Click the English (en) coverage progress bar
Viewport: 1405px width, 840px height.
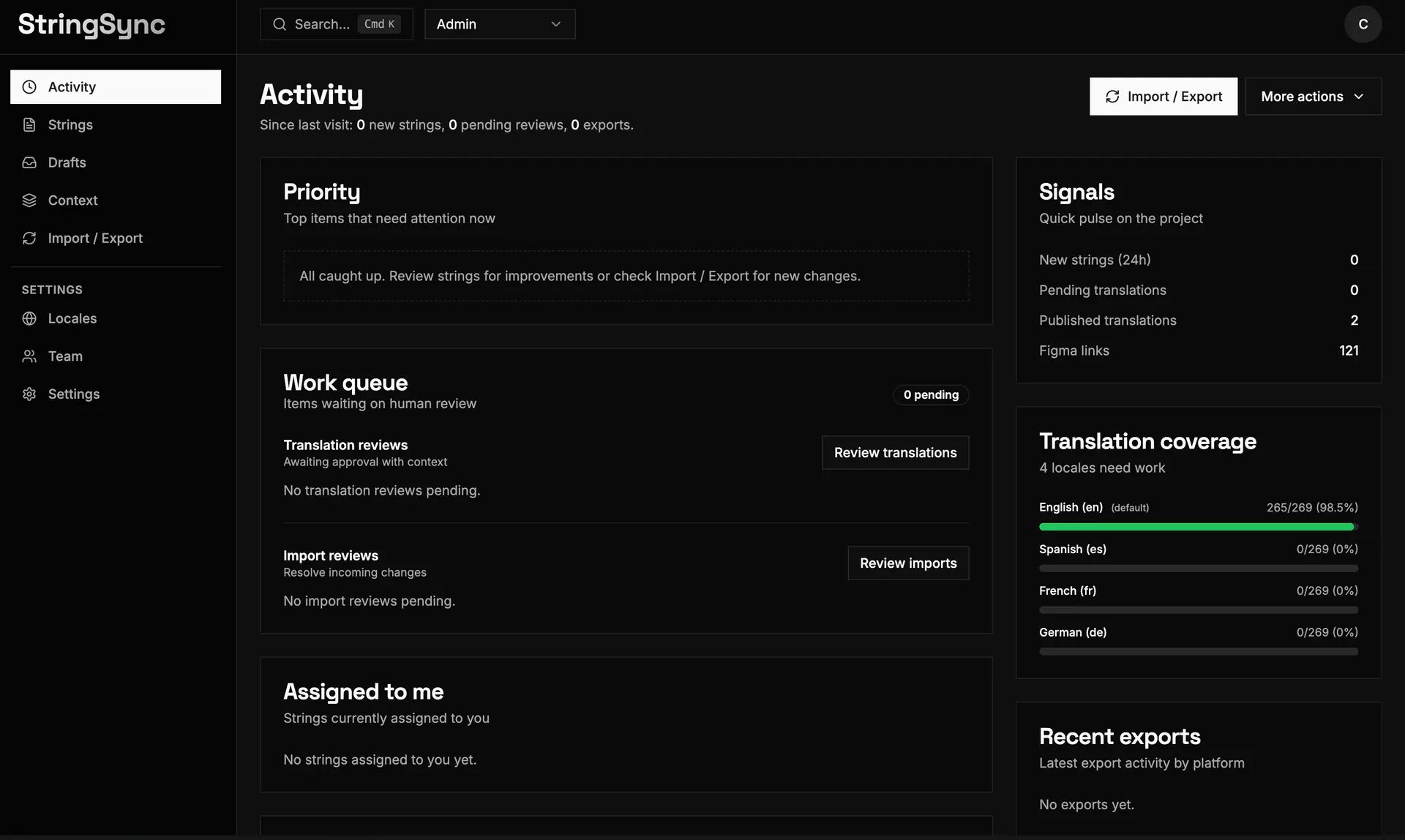tap(1198, 527)
